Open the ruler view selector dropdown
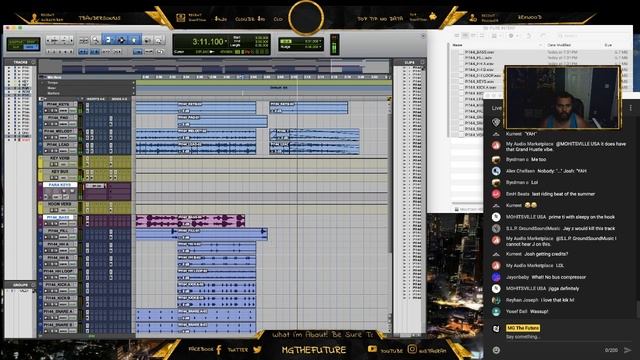This screenshot has height=360, width=640. coord(41,77)
